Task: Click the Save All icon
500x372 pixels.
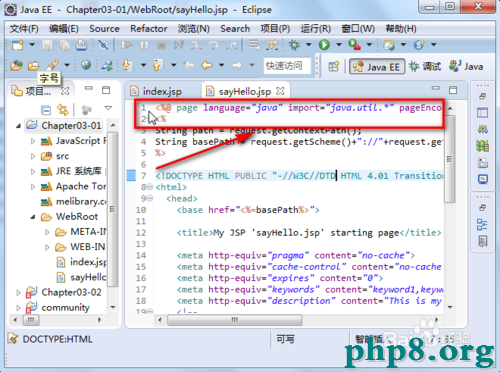Action: pyautogui.click(x=64, y=45)
